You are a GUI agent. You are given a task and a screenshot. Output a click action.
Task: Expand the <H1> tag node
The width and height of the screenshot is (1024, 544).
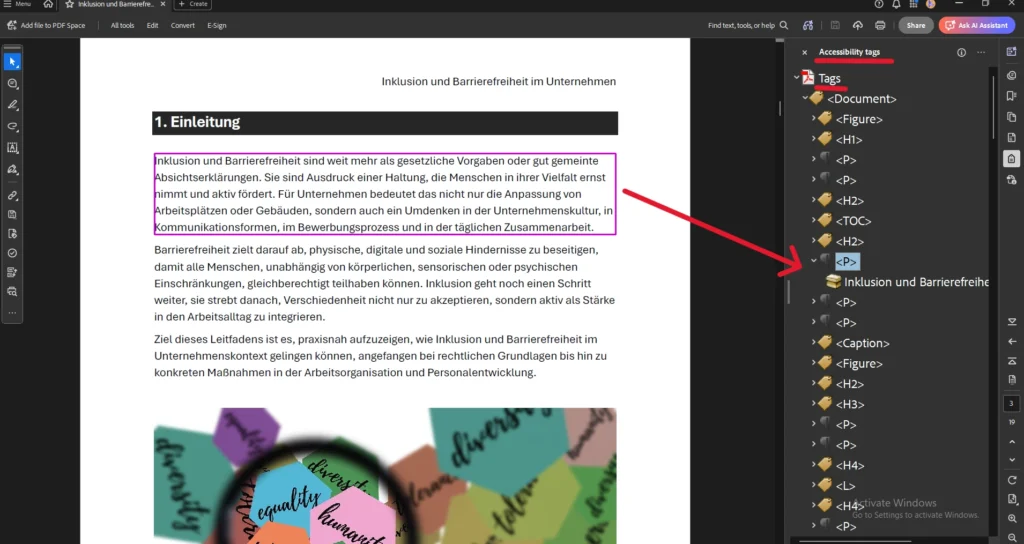pyautogui.click(x=814, y=138)
